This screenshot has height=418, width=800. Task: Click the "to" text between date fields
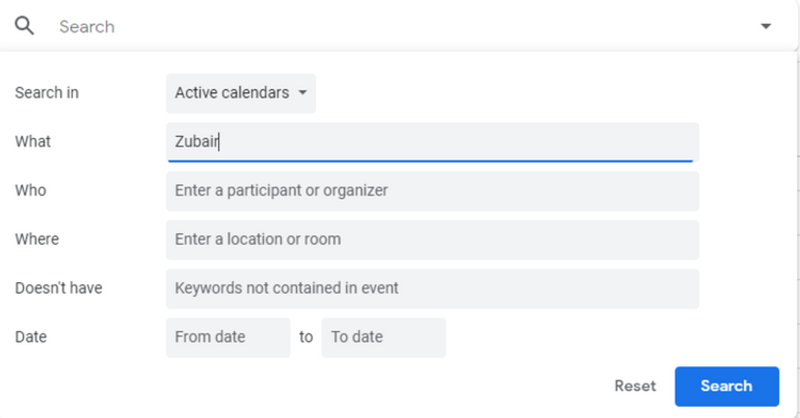pos(306,337)
